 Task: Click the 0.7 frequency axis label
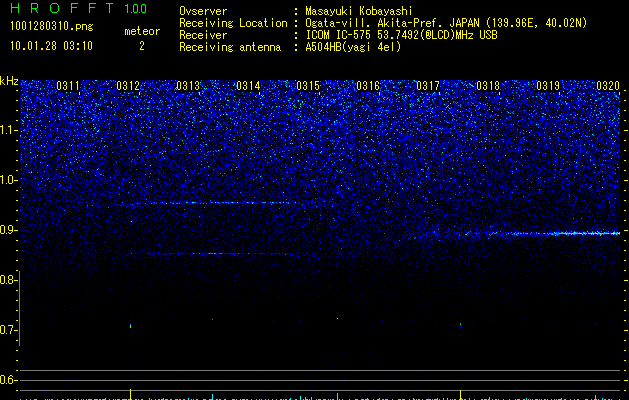click(9, 330)
